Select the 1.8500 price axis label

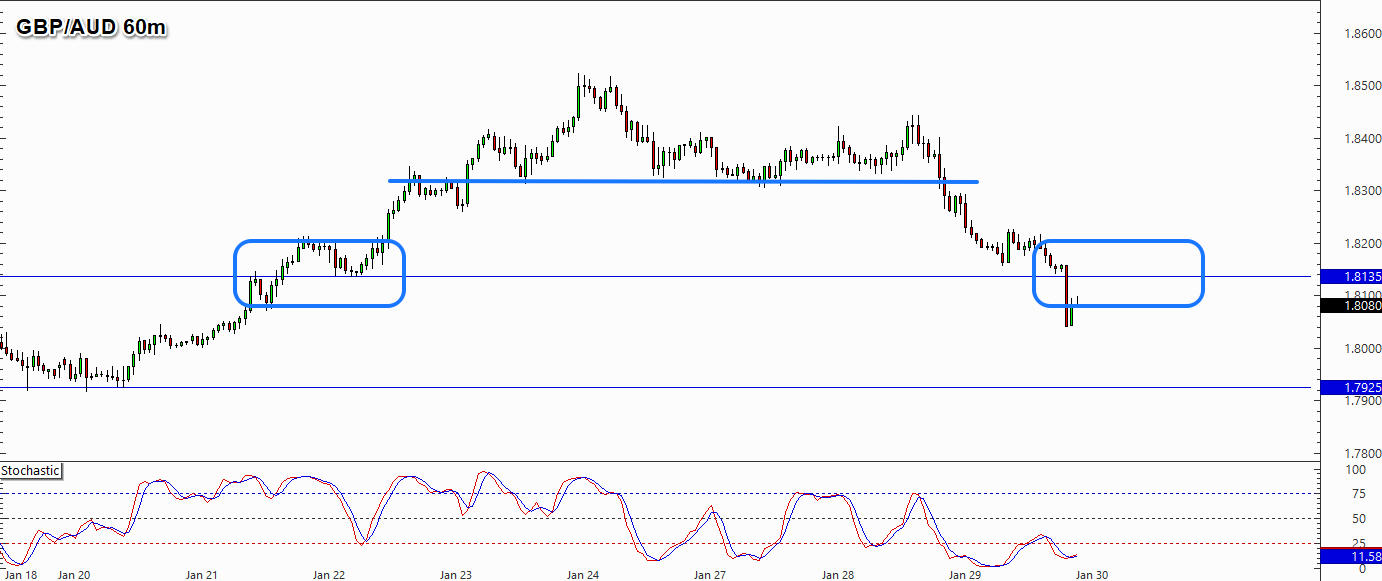(1362, 86)
